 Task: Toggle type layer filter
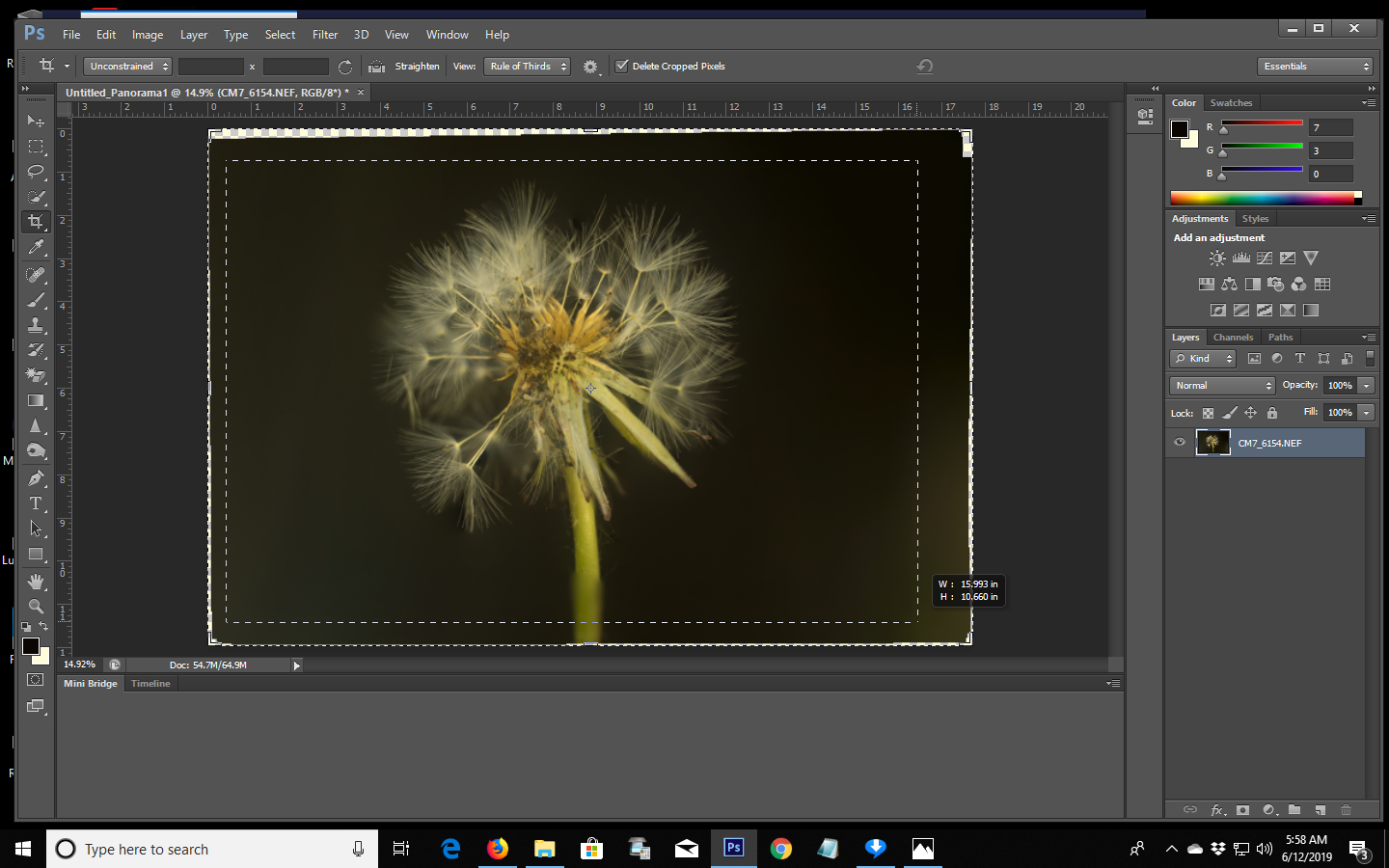pyautogui.click(x=1300, y=359)
